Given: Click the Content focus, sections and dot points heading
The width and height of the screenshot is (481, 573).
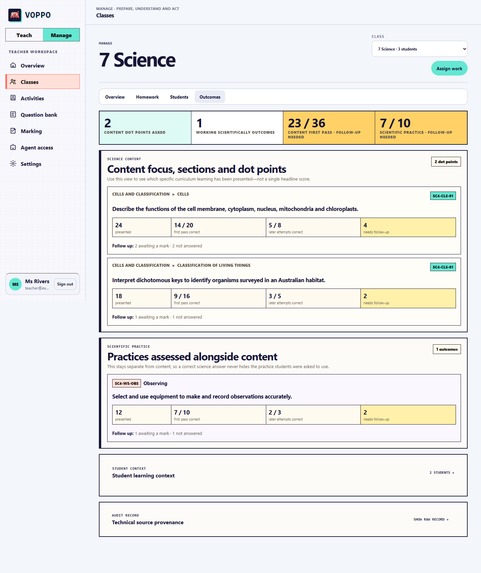Looking at the screenshot, I should click(x=197, y=169).
